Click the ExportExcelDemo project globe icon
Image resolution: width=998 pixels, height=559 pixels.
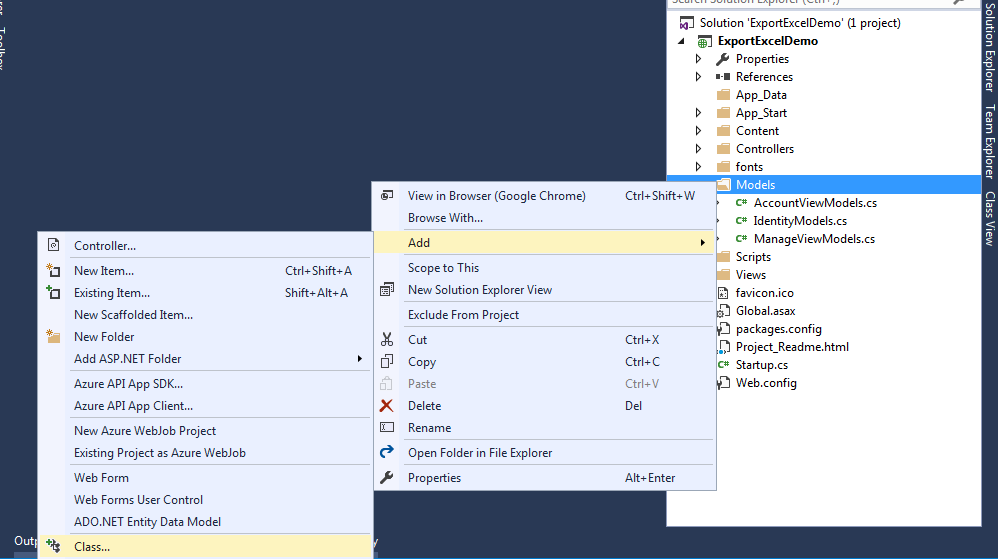(x=704, y=41)
